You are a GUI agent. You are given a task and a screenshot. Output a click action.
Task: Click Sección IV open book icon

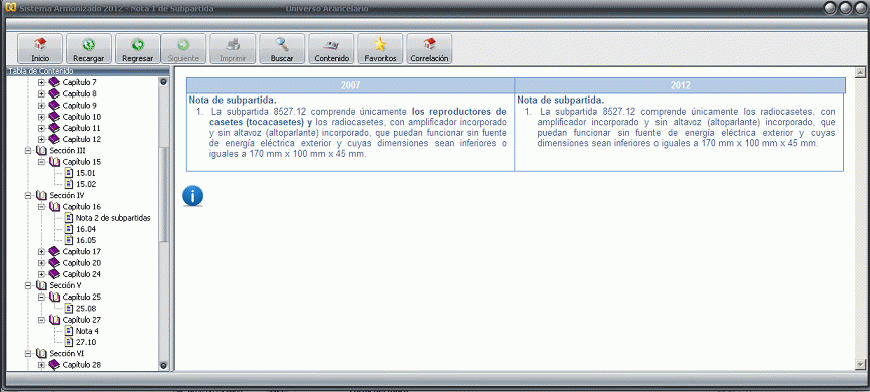point(41,195)
